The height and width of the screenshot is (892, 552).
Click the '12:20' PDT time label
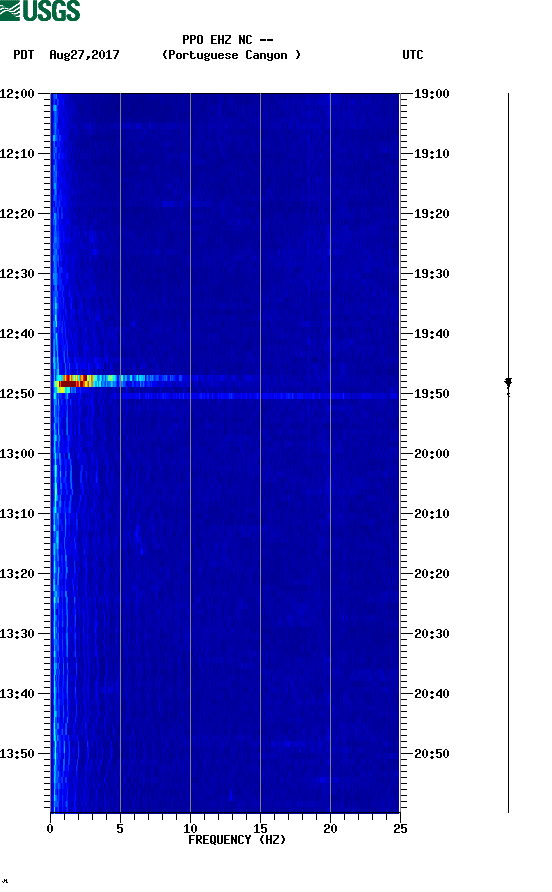17,214
